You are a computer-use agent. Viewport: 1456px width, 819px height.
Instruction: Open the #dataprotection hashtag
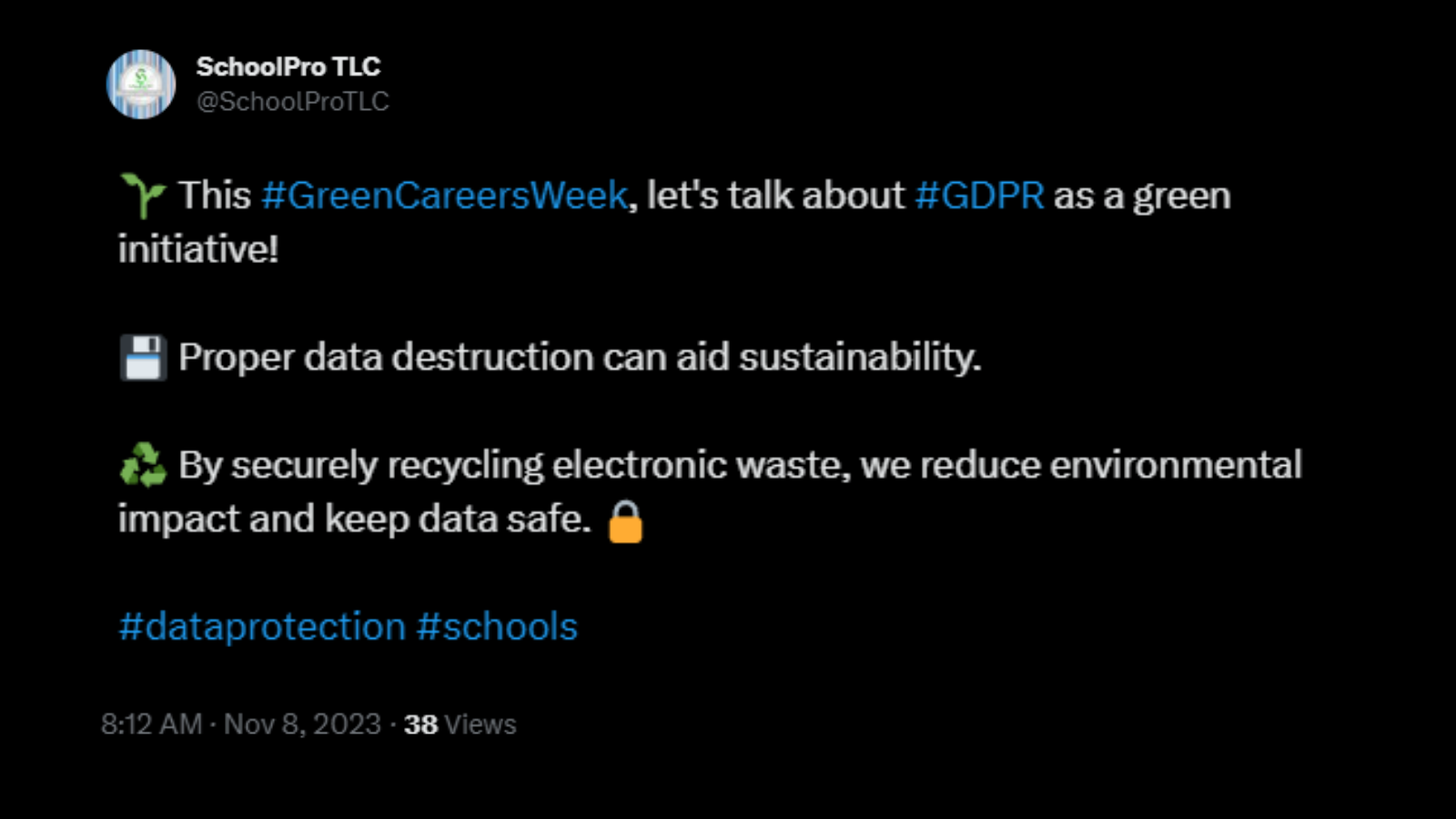tap(261, 627)
